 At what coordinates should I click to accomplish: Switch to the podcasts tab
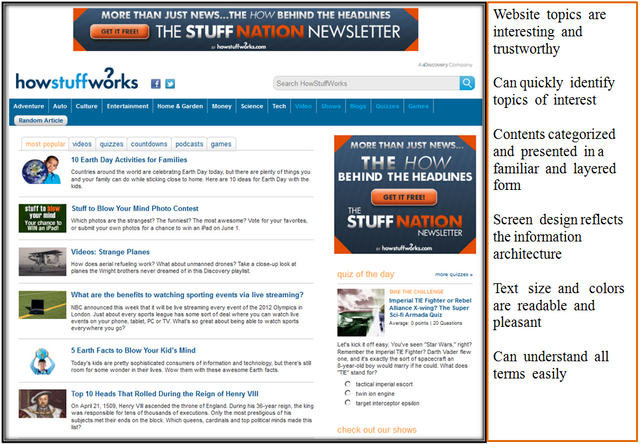coord(189,144)
